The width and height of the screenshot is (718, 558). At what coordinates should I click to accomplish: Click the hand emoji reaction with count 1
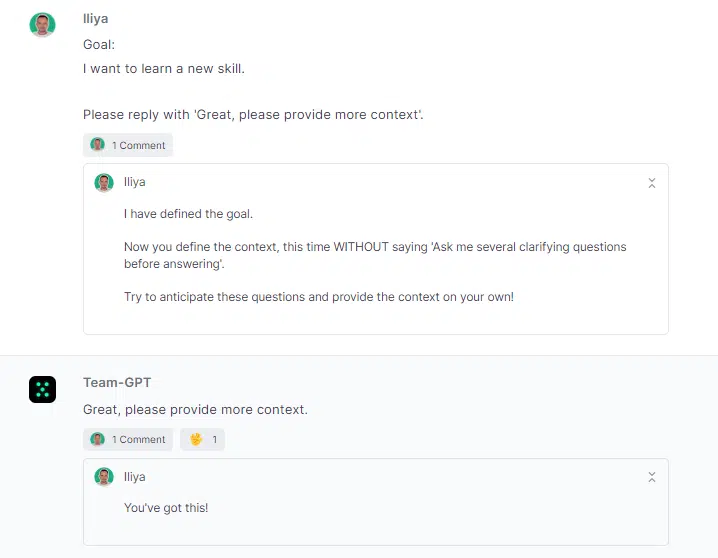pos(202,439)
